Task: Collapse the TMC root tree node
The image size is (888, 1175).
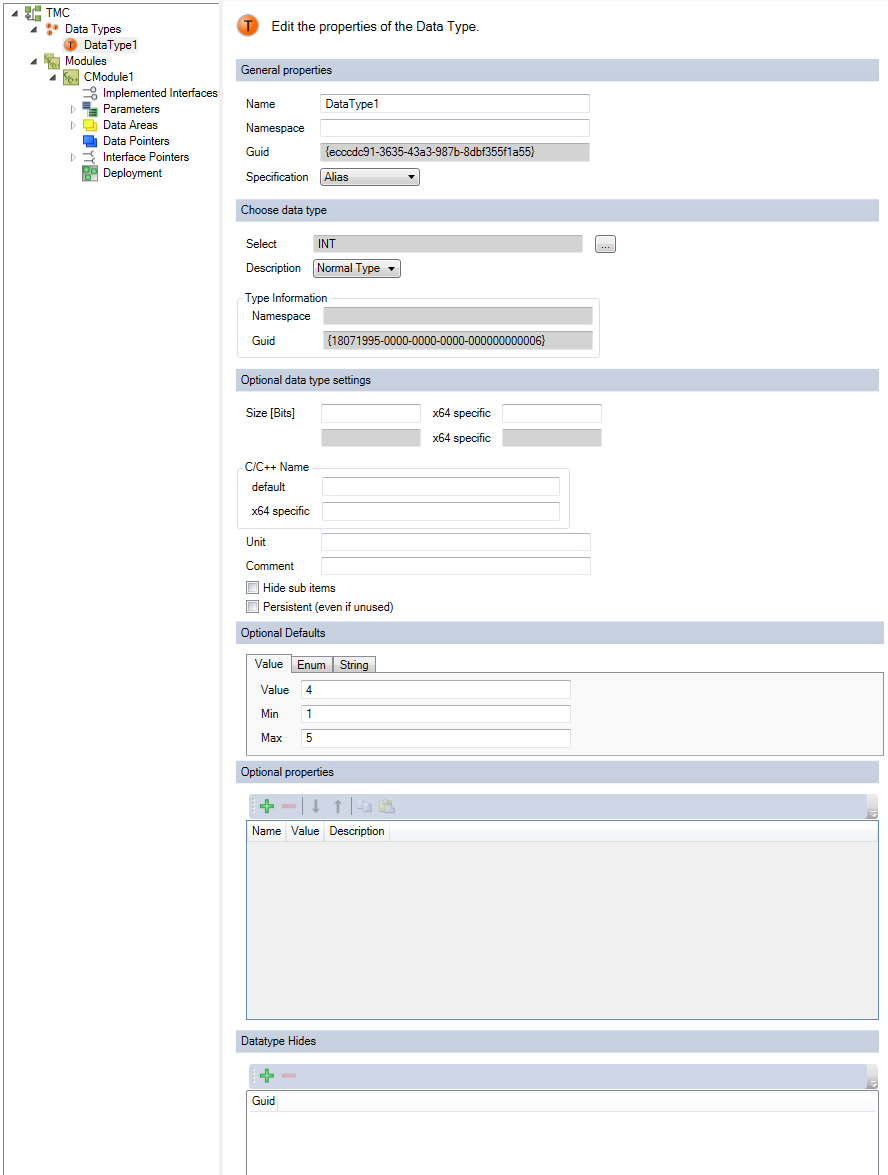Action: click(15, 13)
